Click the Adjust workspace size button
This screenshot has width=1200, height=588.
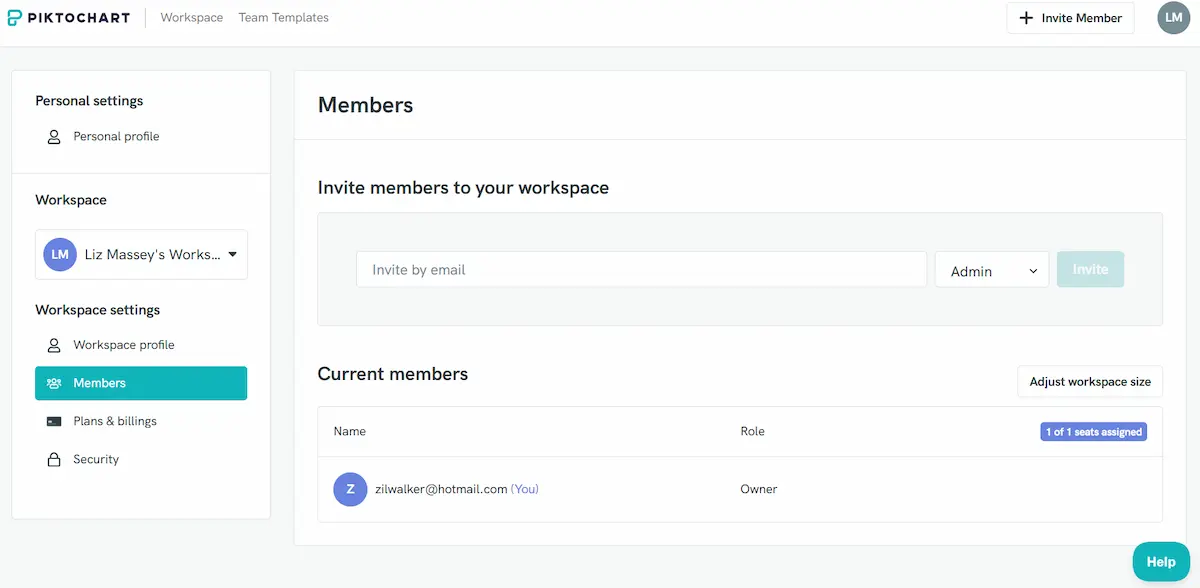[x=1090, y=382]
